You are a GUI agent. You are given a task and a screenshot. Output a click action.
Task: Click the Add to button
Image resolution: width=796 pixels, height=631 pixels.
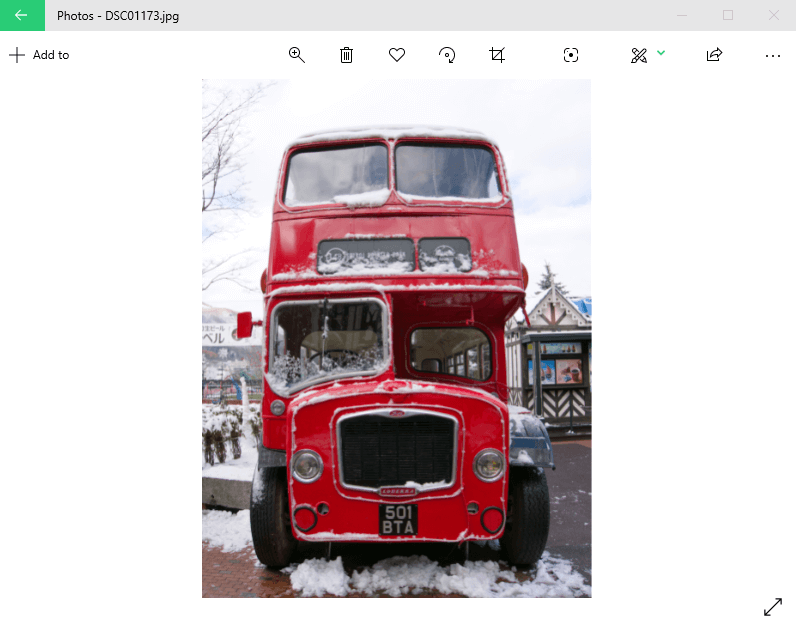39,55
